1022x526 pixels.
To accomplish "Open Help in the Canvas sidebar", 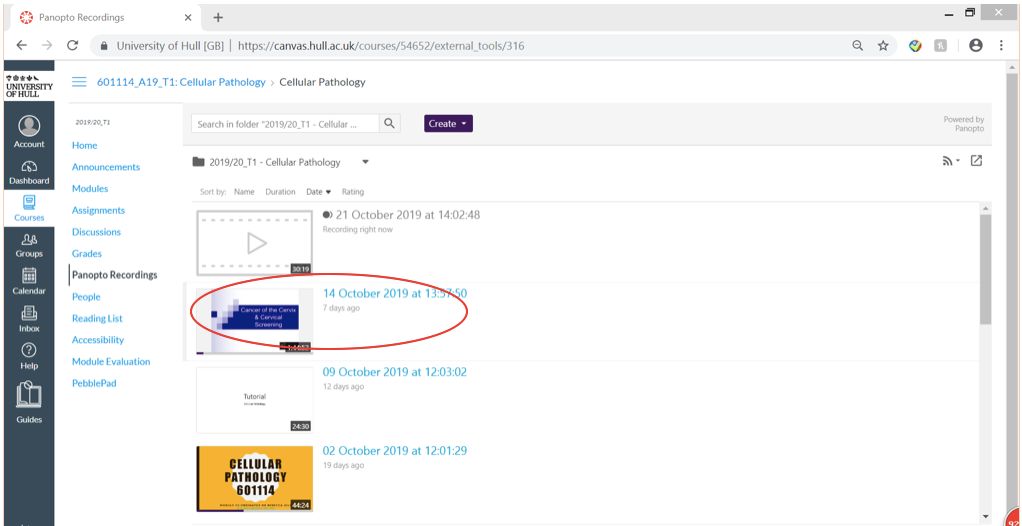I will pyautogui.click(x=29, y=357).
